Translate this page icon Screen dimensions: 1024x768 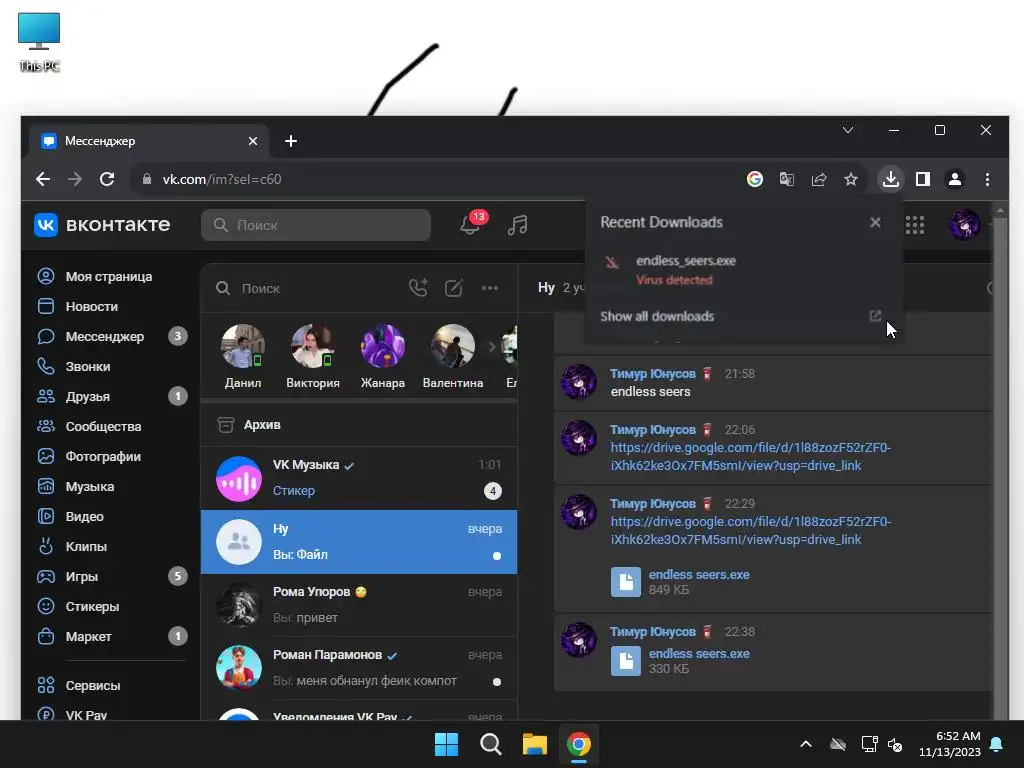click(786, 179)
